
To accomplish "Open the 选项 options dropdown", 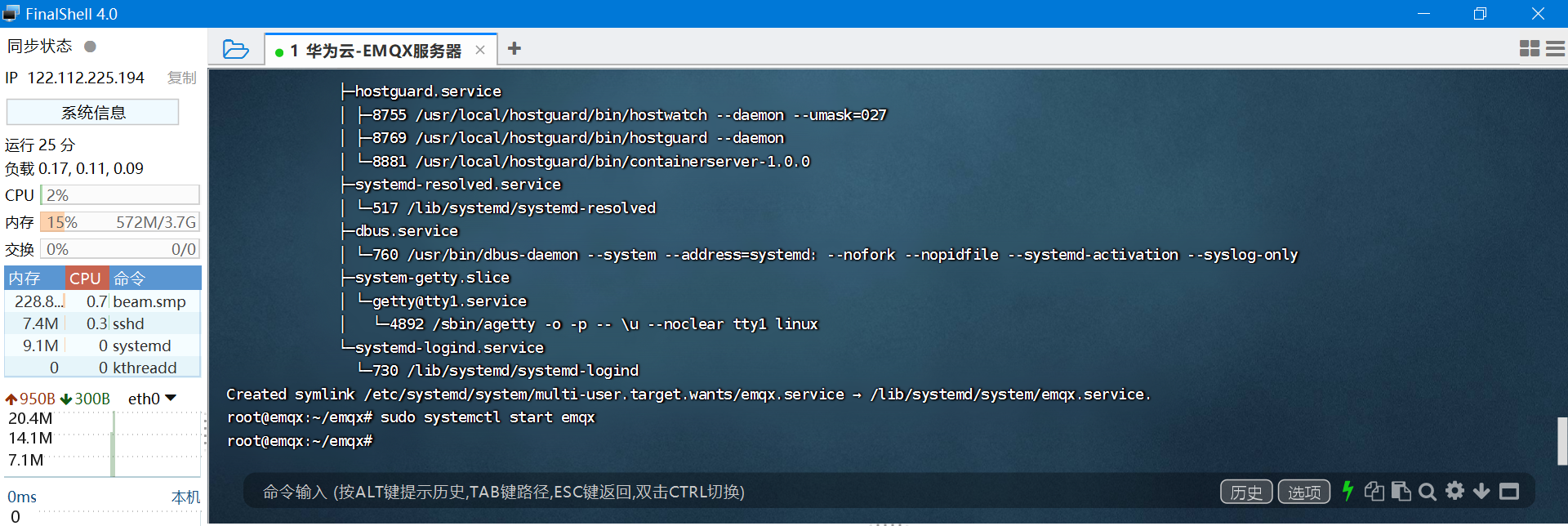I will click(1303, 491).
